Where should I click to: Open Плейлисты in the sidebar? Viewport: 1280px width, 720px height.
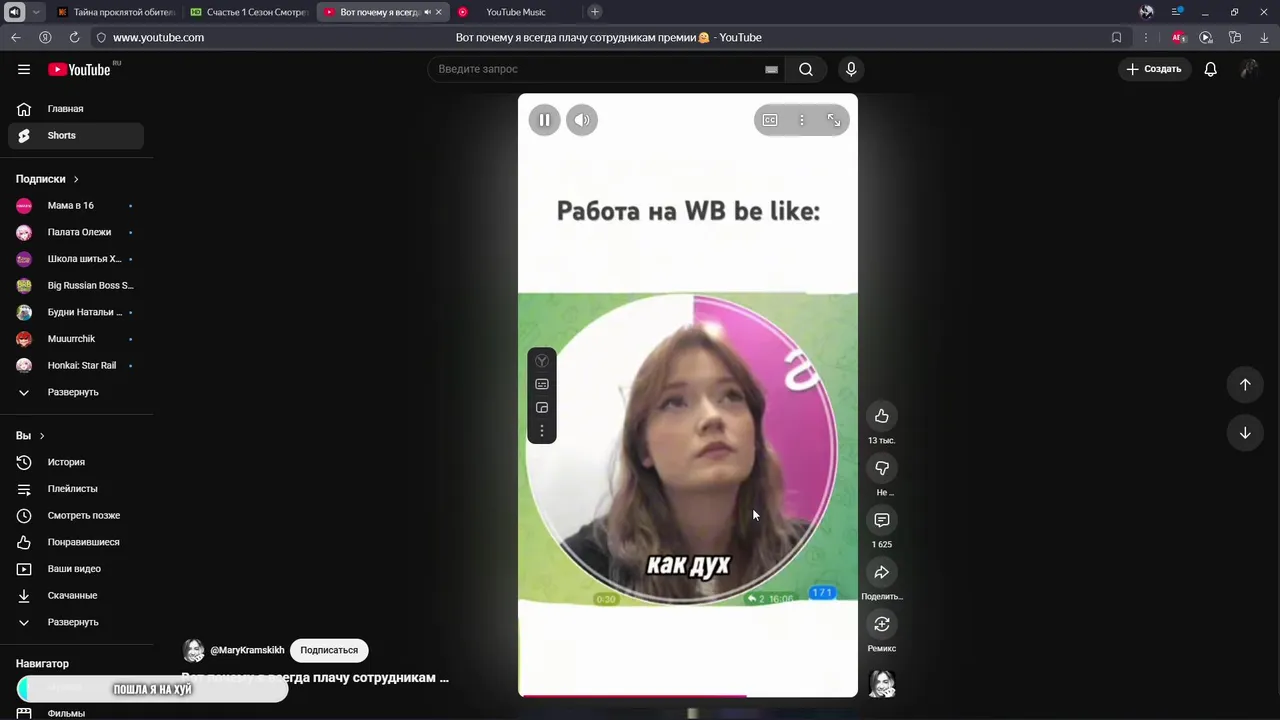pyautogui.click(x=76, y=489)
